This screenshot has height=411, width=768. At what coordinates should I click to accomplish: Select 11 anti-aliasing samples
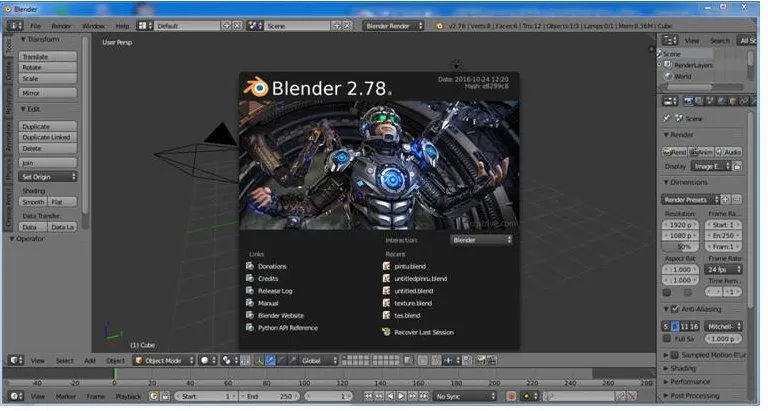tap(685, 326)
